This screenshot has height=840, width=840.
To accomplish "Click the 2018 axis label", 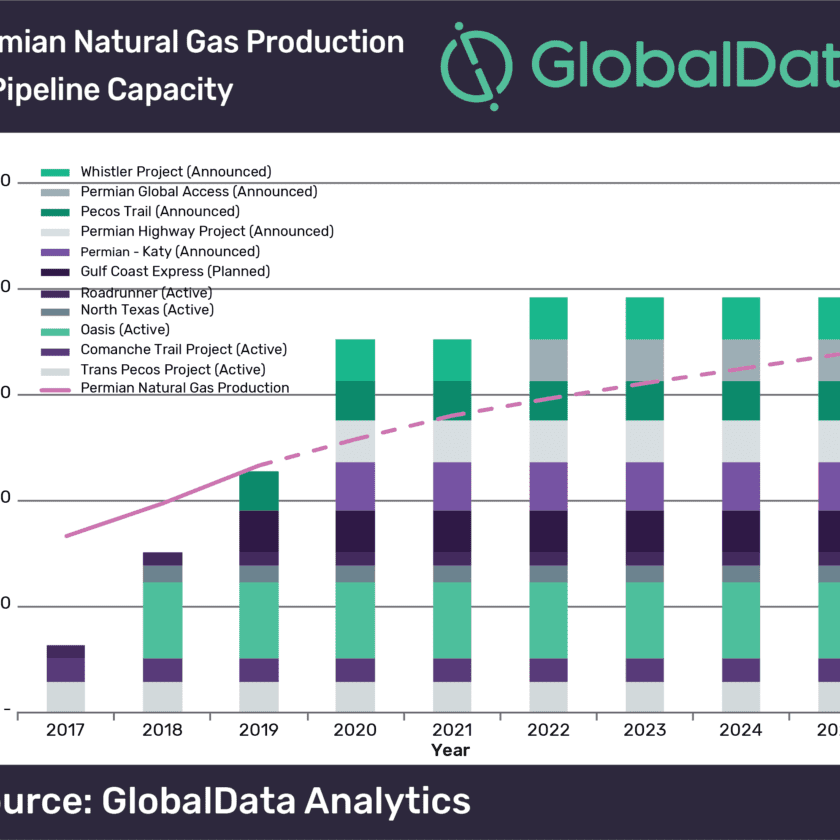I will pos(162,730).
